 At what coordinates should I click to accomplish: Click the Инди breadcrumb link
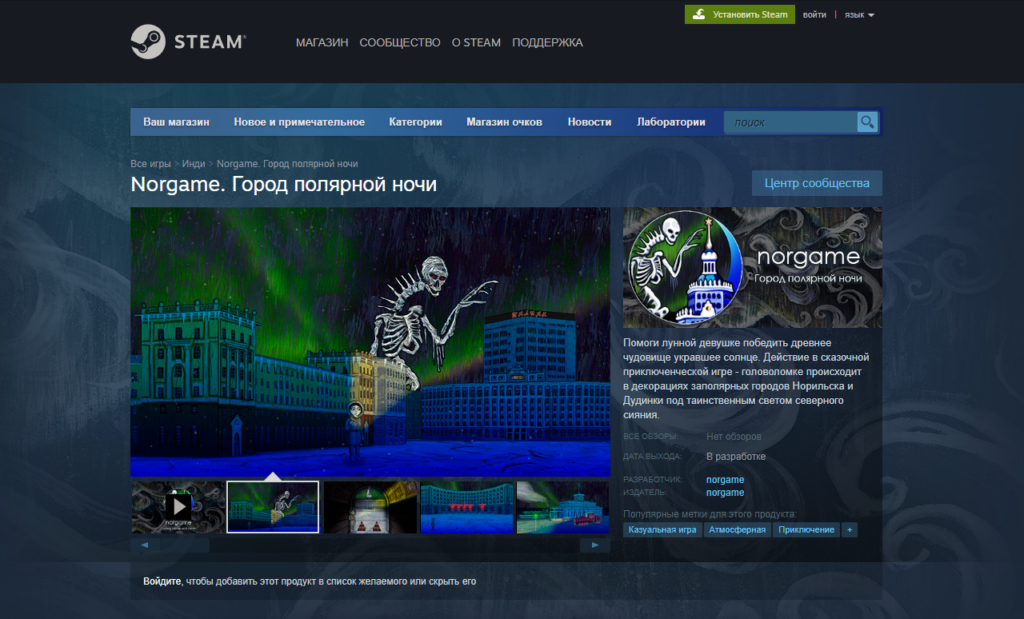coord(193,164)
